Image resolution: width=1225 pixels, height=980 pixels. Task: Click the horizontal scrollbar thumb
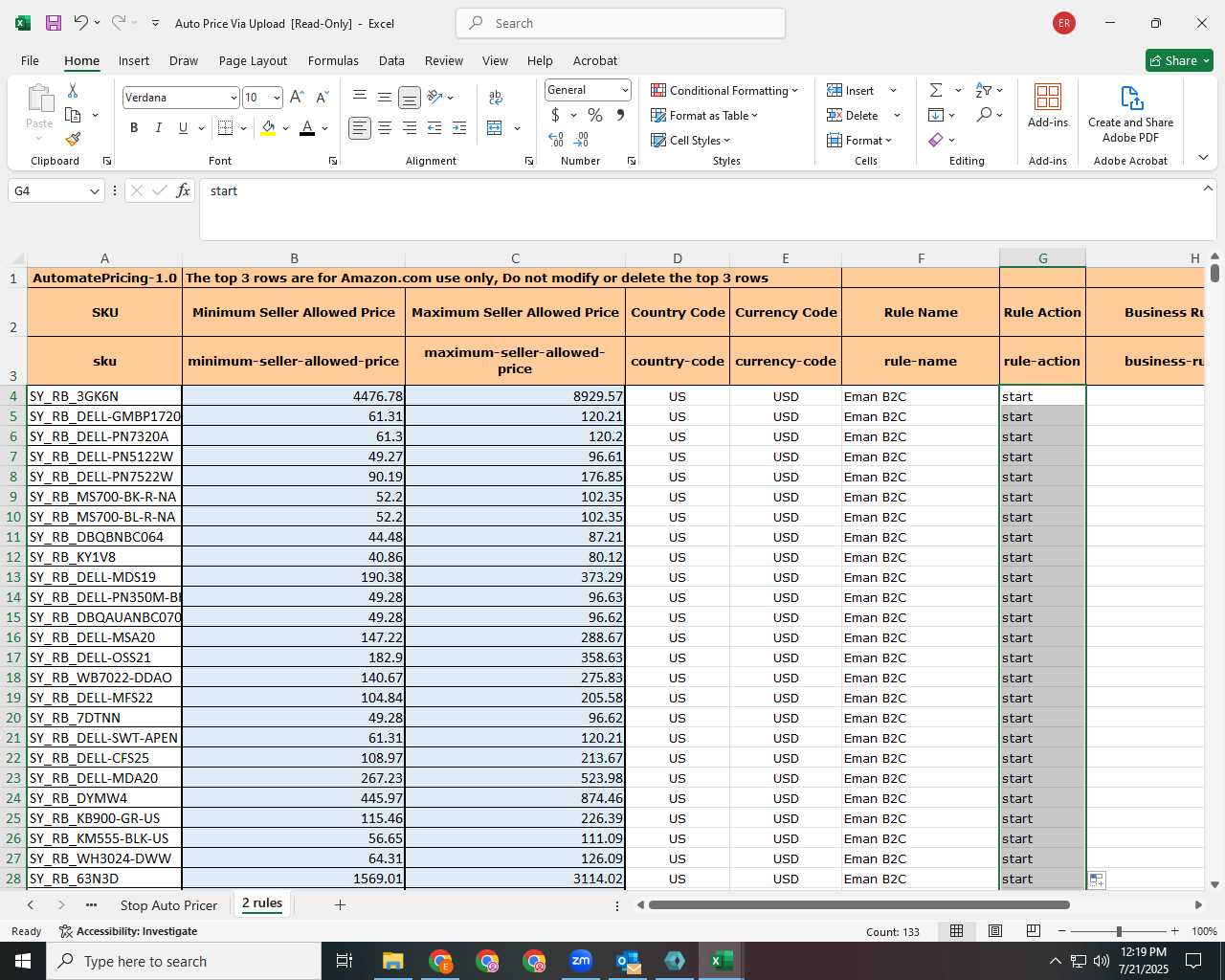(x=858, y=904)
